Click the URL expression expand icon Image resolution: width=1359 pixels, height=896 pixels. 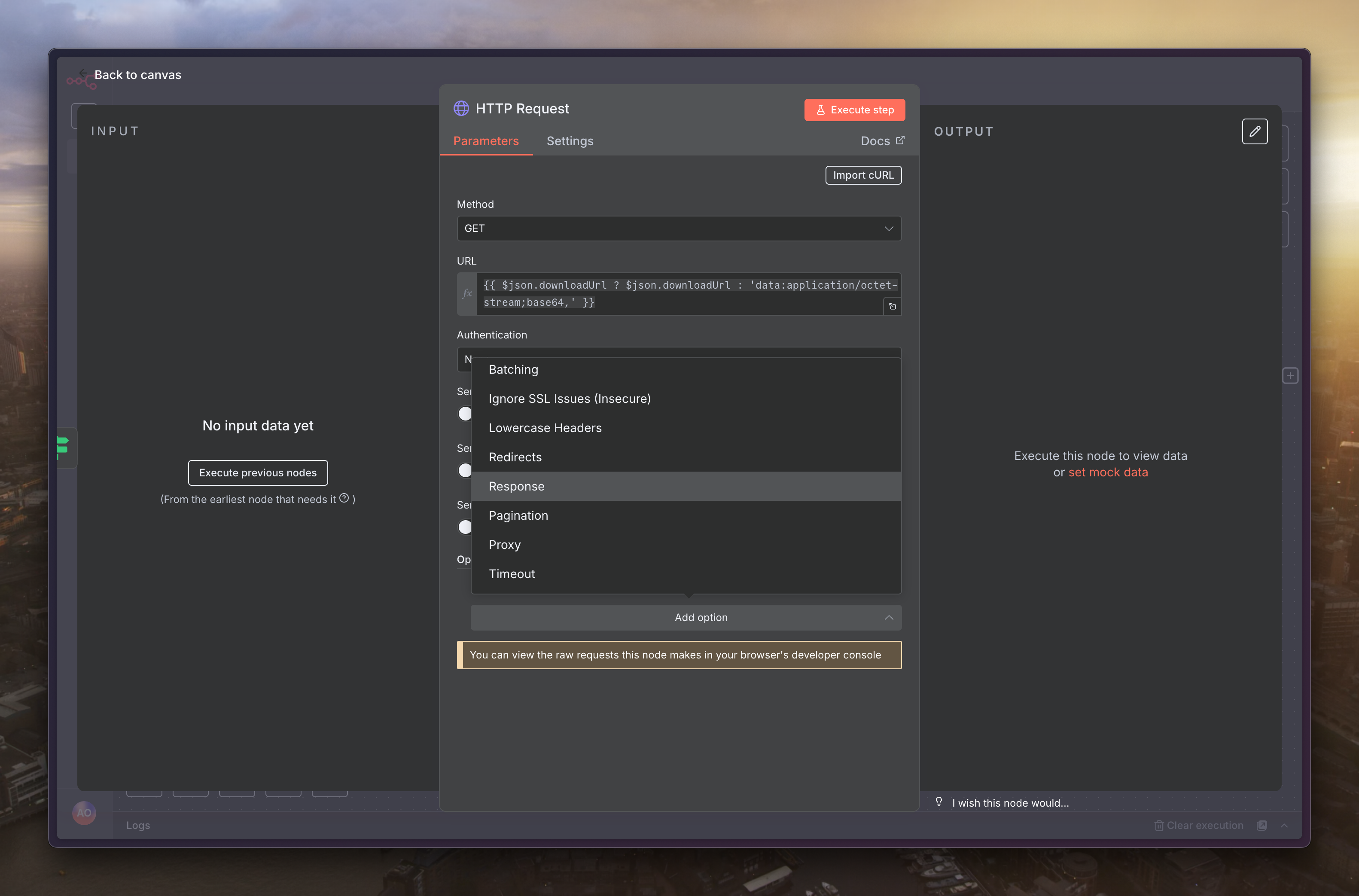[892, 306]
